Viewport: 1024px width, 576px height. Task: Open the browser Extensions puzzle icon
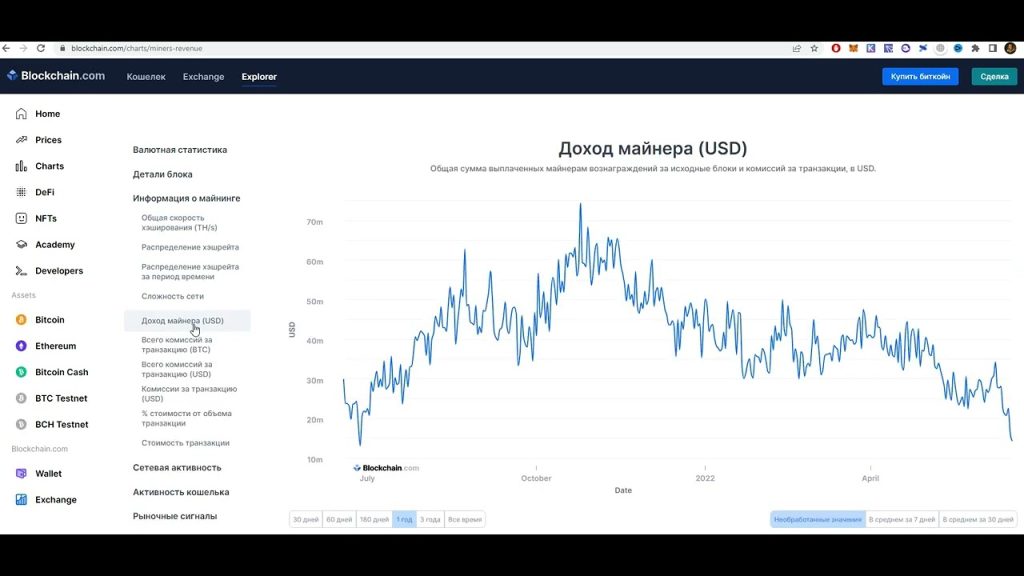coord(975,48)
